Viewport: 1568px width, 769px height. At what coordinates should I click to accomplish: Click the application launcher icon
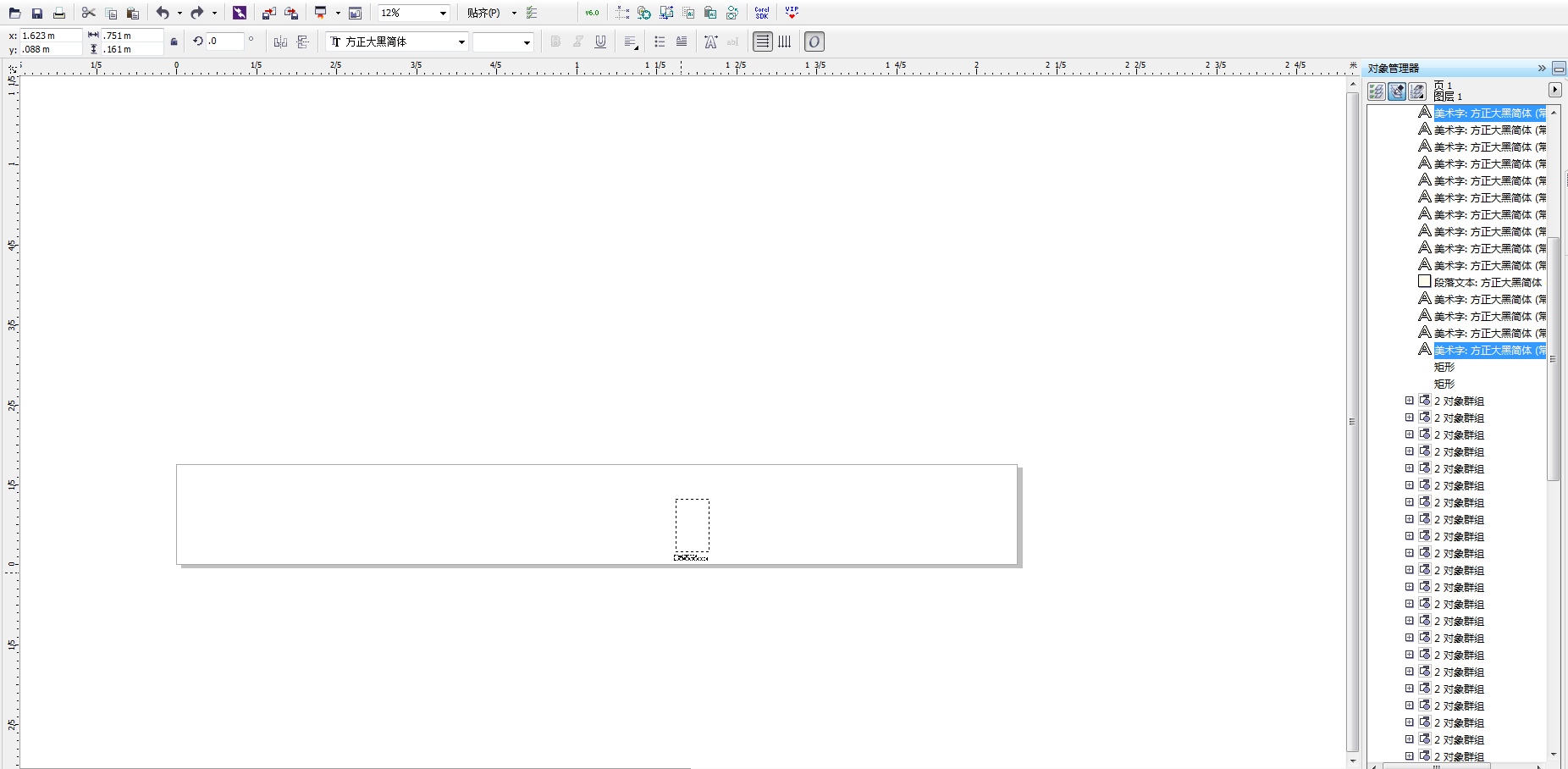point(320,13)
